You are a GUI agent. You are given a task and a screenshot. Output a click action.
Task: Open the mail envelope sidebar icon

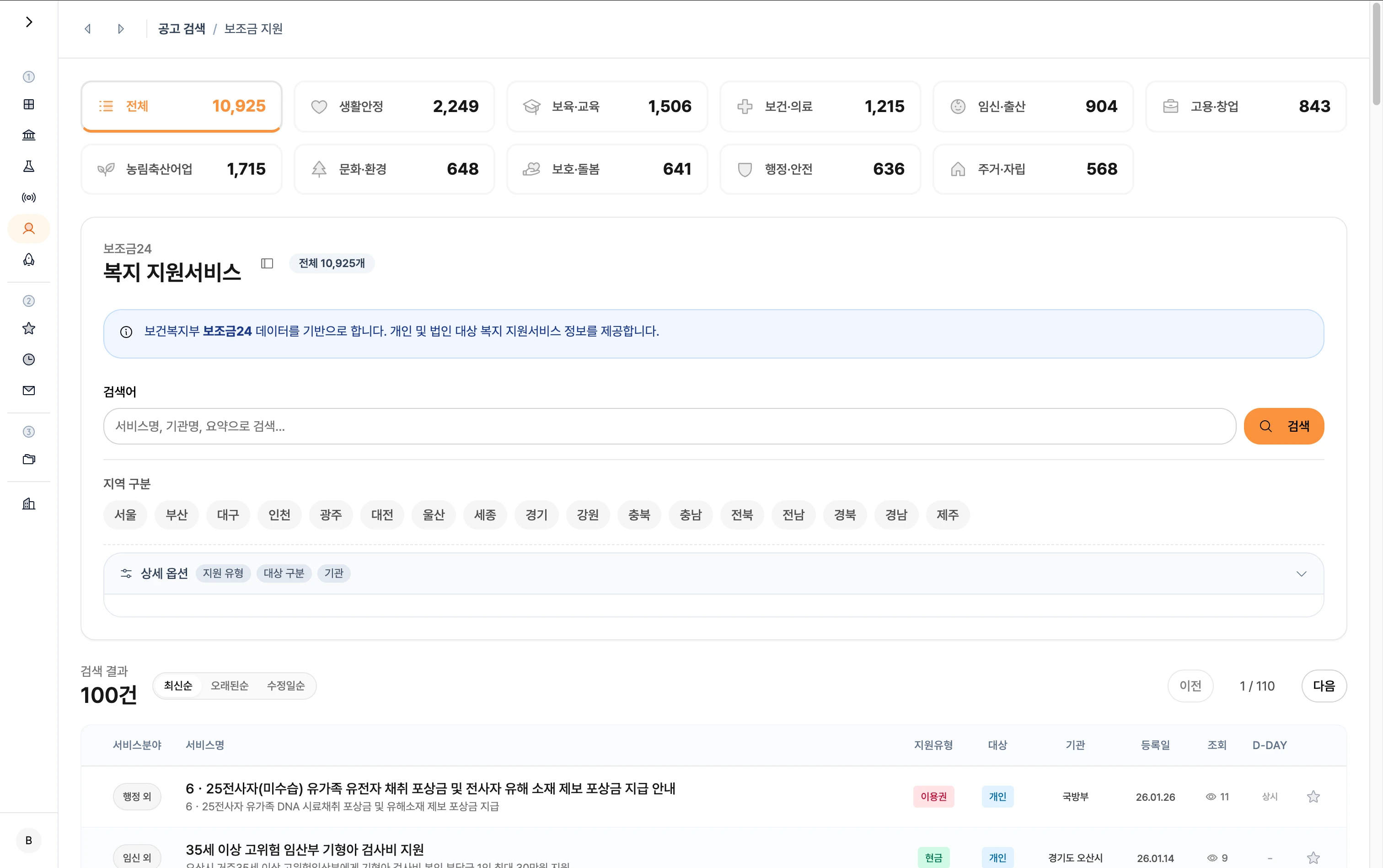[29, 391]
